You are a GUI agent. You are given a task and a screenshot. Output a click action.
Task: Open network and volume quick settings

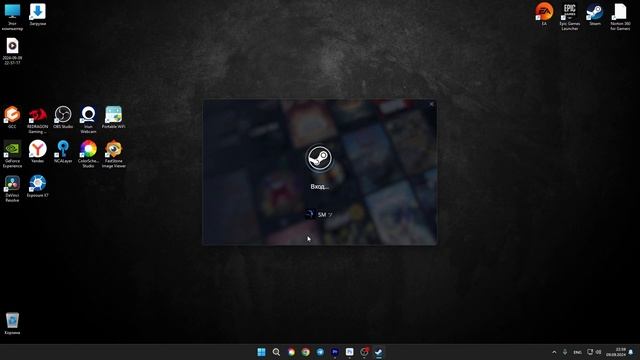click(594, 352)
